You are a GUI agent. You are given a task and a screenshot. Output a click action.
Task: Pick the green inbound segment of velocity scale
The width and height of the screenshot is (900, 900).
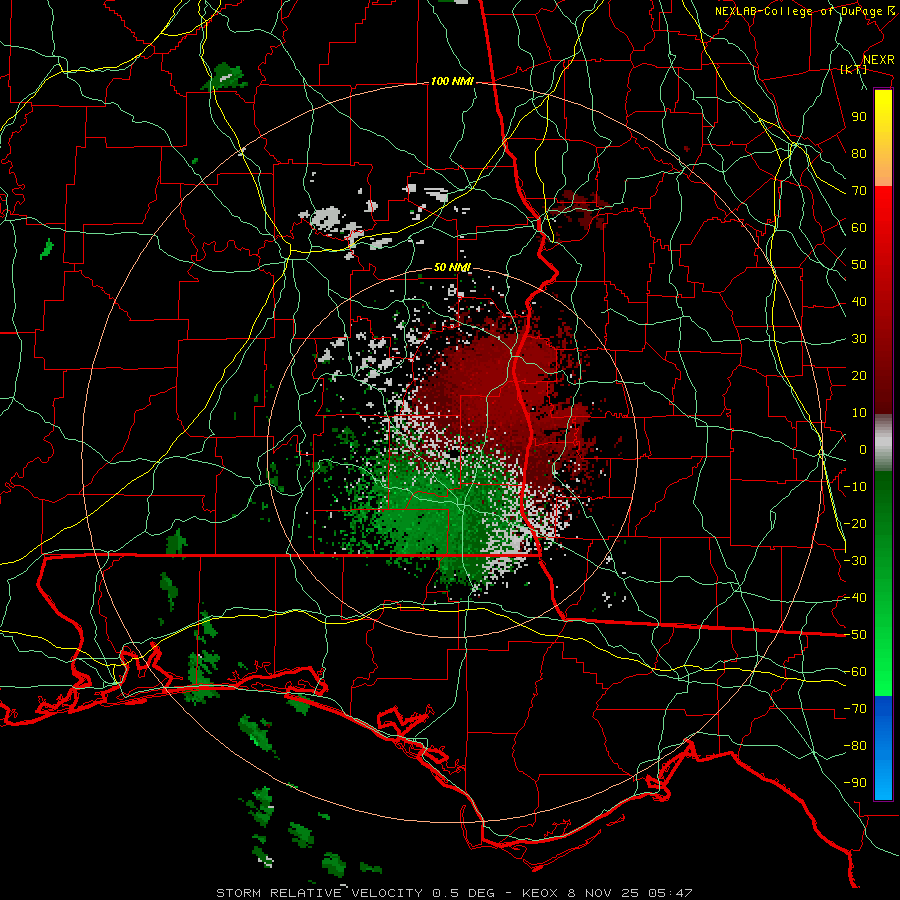point(883,583)
